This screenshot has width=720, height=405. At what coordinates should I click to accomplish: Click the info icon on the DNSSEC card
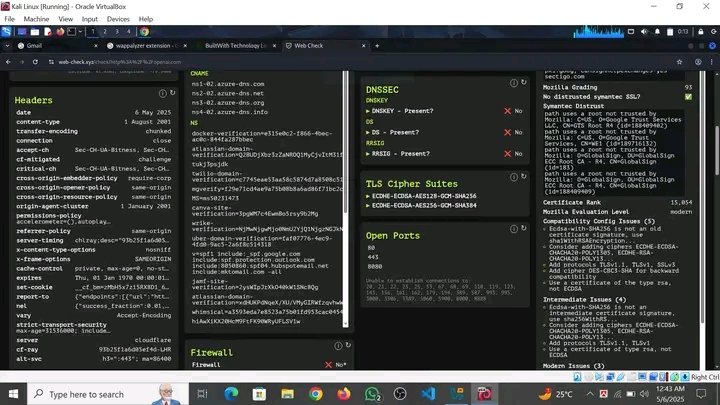[514, 83]
